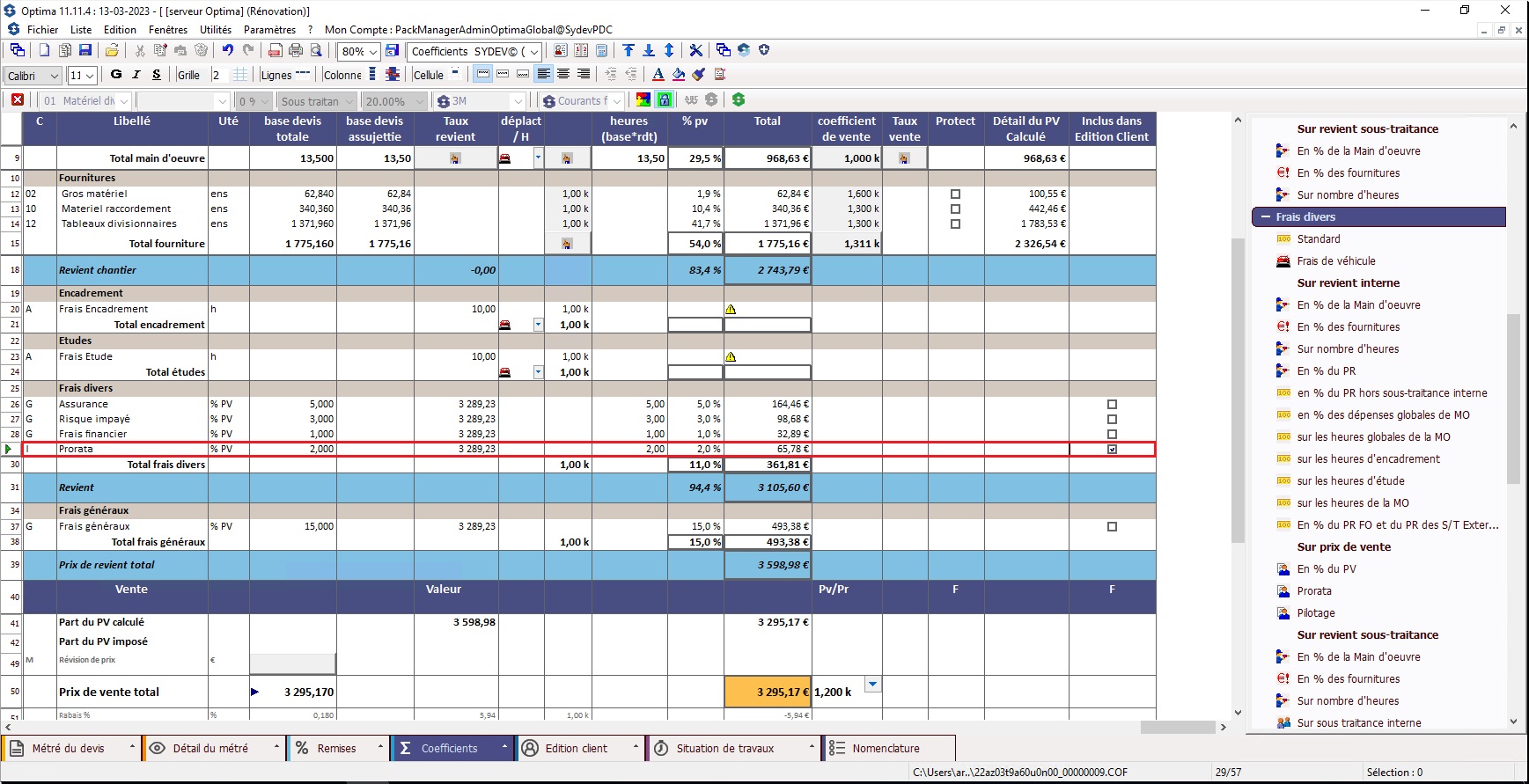Image resolution: width=1529 pixels, height=784 pixels.
Task: Center text with the center alignment icon
Action: [563, 75]
